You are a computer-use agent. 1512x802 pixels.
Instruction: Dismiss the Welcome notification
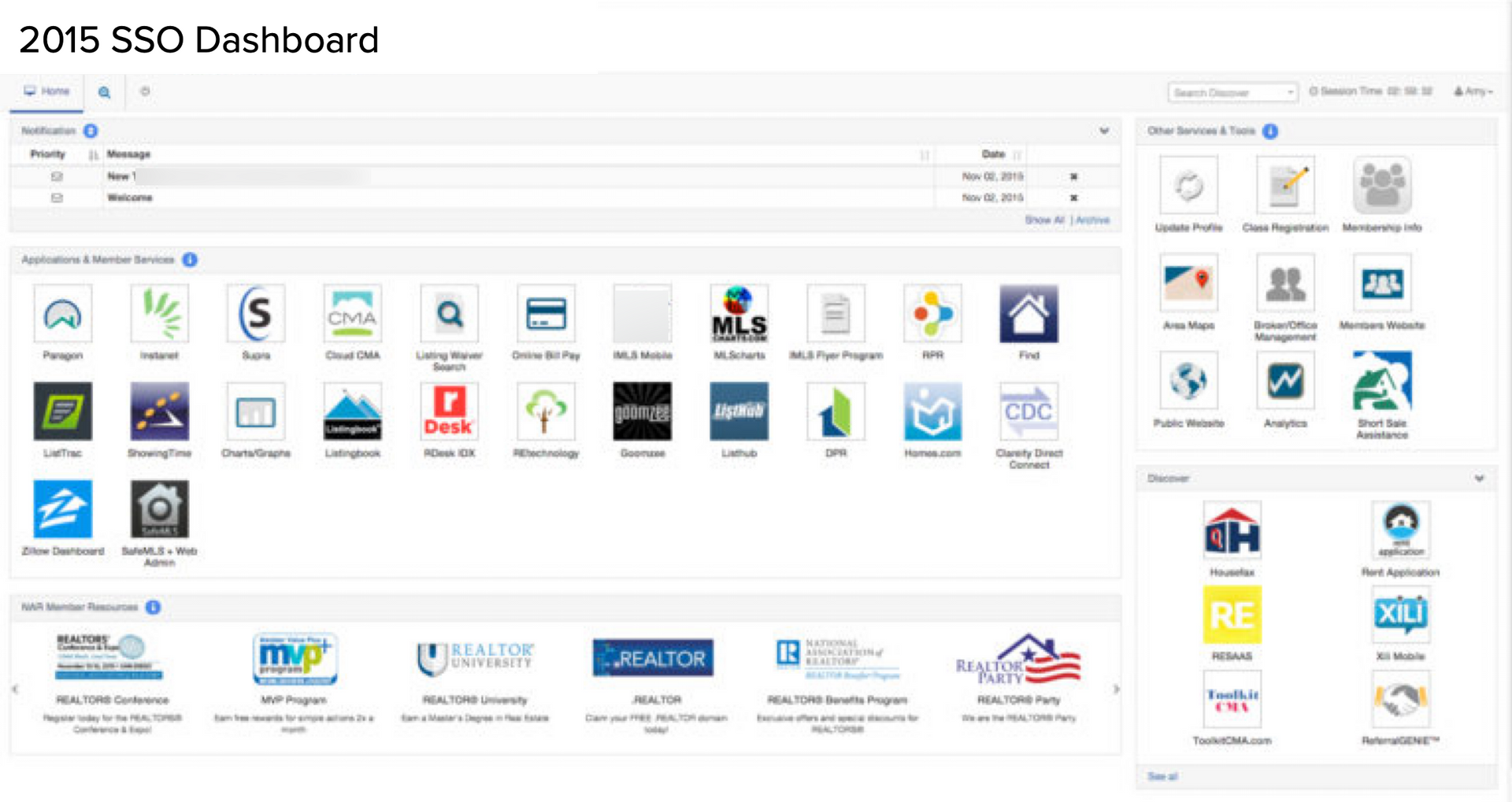pos(1073,198)
